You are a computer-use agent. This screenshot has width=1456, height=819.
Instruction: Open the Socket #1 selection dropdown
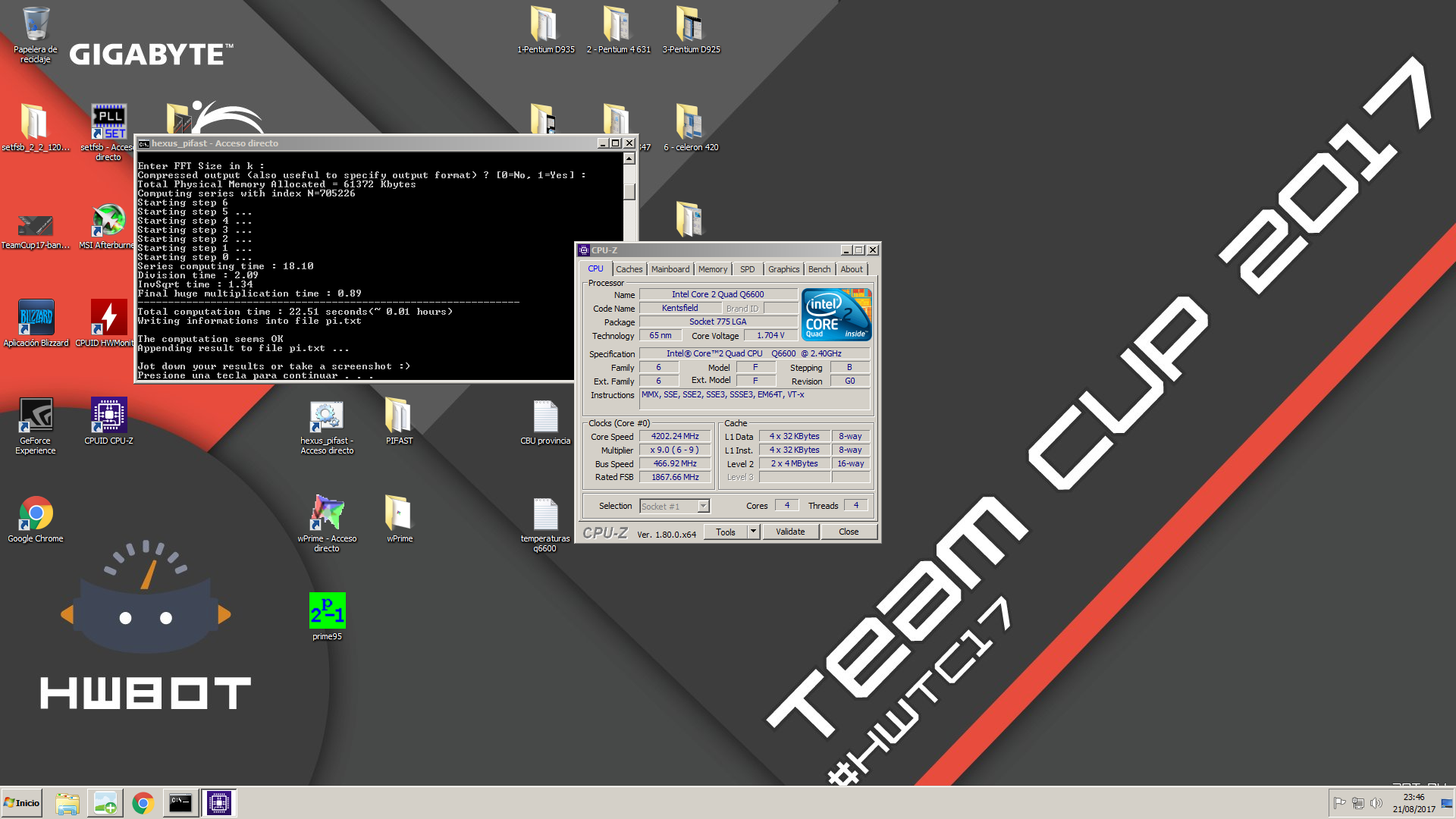(674, 507)
